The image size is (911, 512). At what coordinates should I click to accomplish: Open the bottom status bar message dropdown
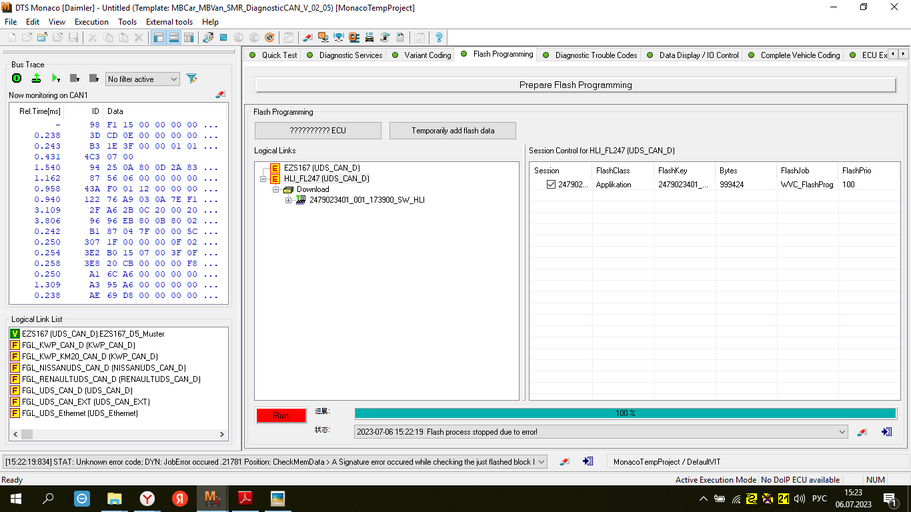[x=541, y=462]
